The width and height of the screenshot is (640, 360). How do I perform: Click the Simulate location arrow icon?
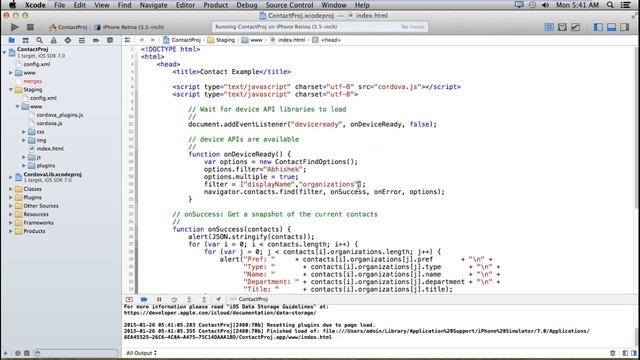click(x=218, y=299)
